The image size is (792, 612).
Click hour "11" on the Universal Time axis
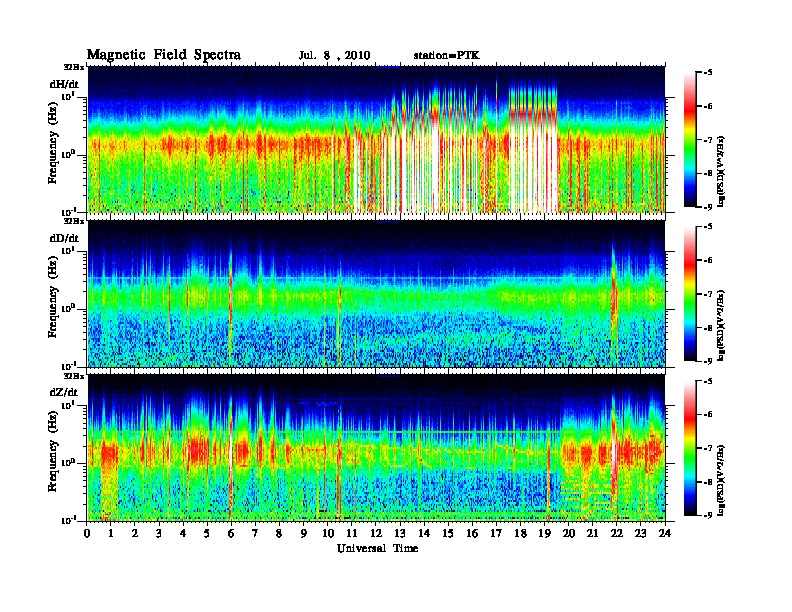pyautogui.click(x=352, y=533)
